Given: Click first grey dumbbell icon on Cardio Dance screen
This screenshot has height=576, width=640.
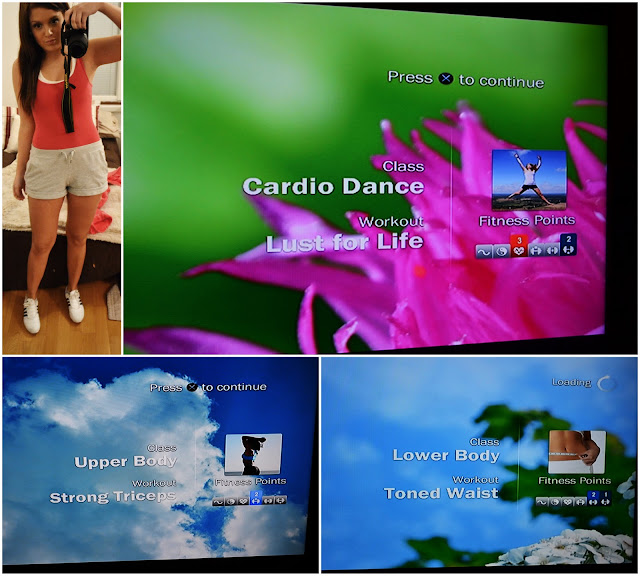Looking at the screenshot, I should click(x=536, y=251).
